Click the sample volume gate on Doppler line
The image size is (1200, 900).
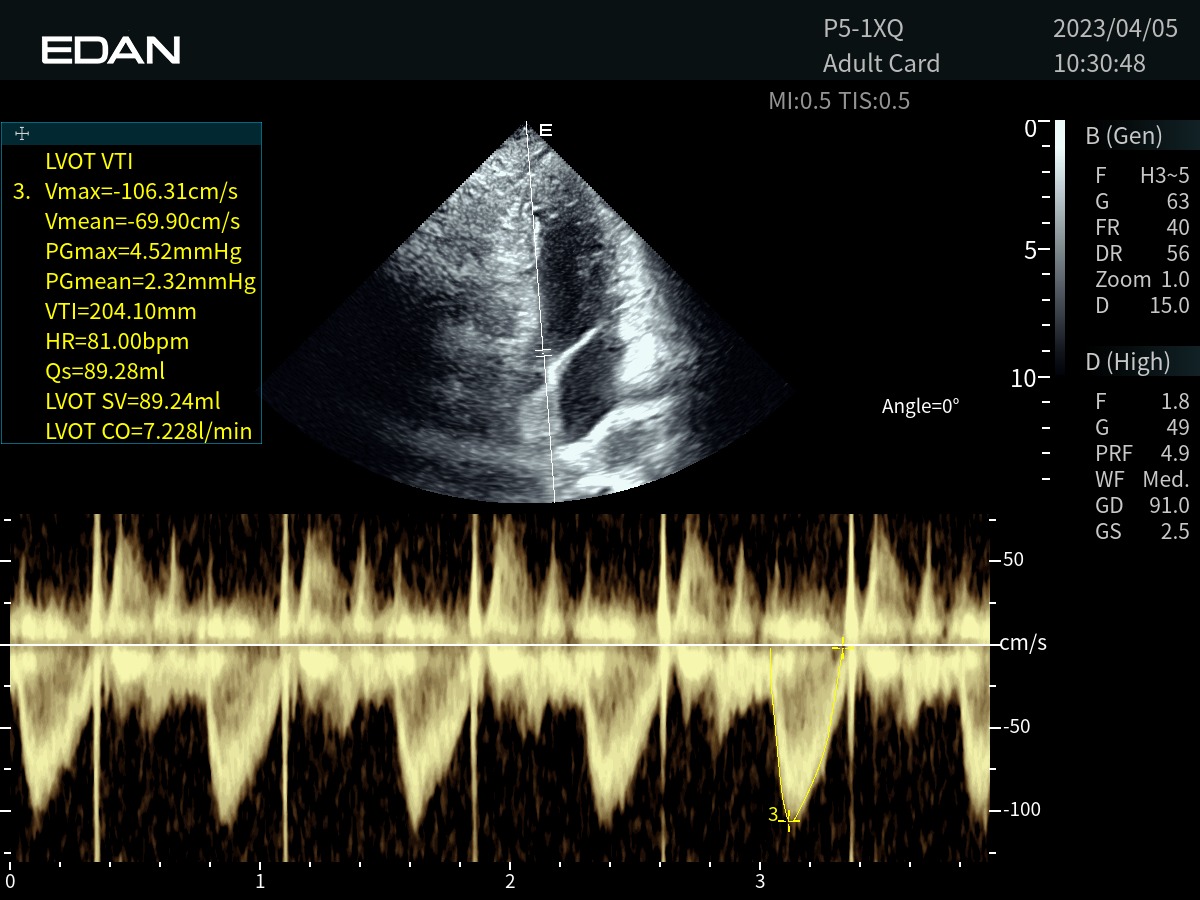[543, 352]
